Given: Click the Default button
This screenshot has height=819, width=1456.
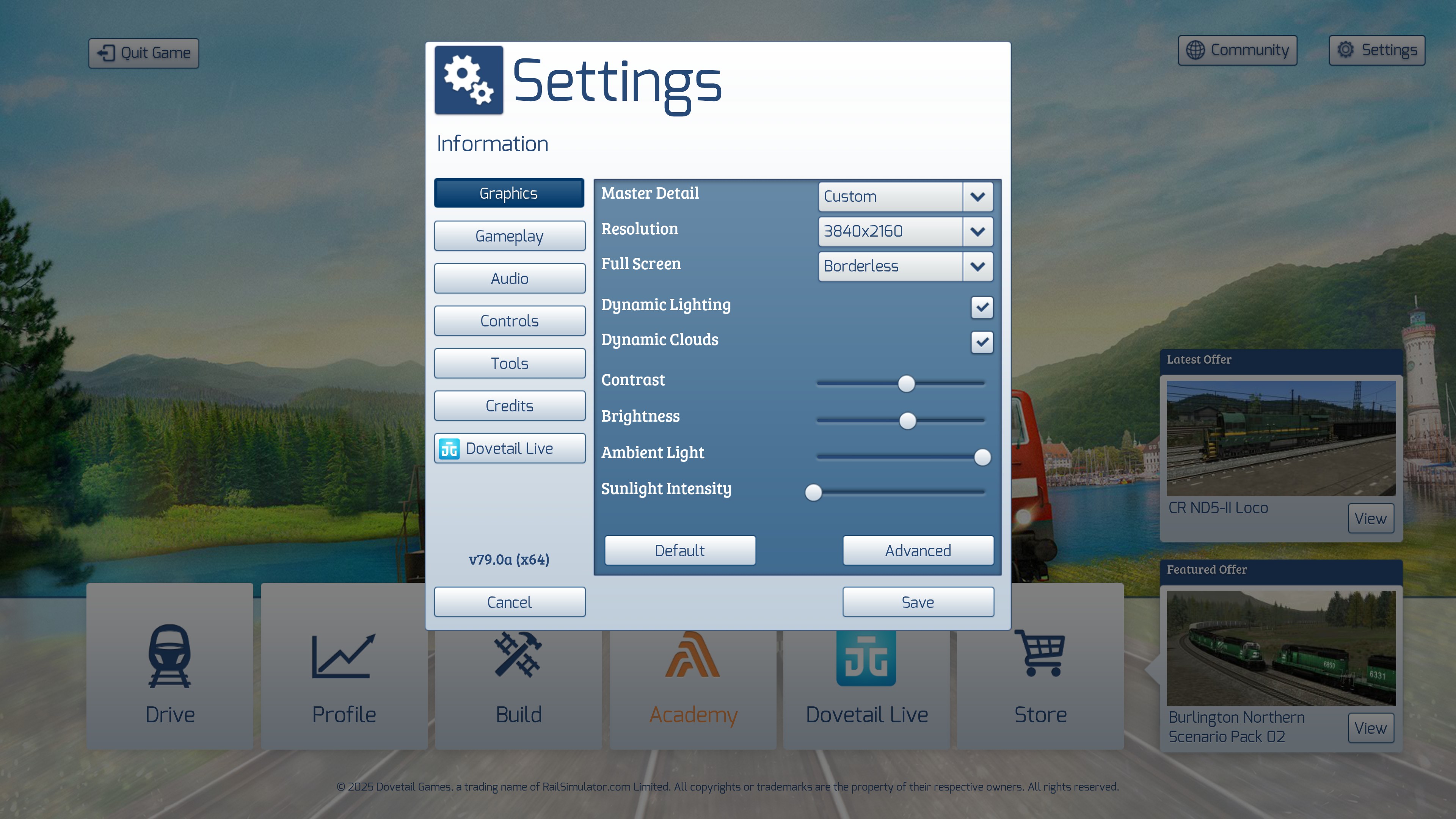Looking at the screenshot, I should (680, 551).
